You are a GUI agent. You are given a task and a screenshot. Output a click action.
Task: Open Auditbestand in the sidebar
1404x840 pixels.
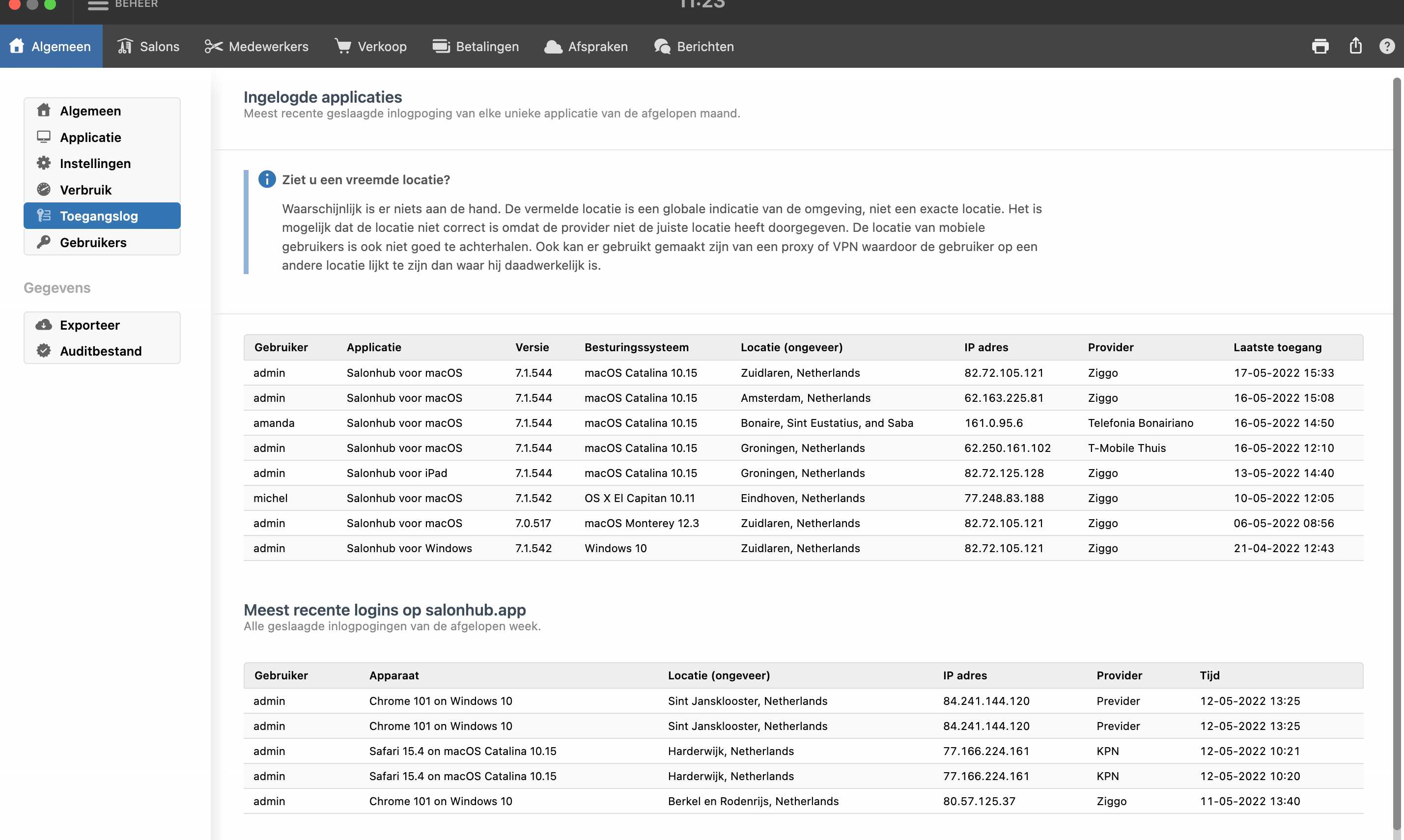101,351
